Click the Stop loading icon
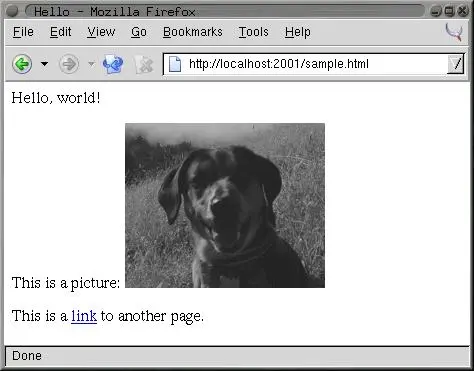 144,64
